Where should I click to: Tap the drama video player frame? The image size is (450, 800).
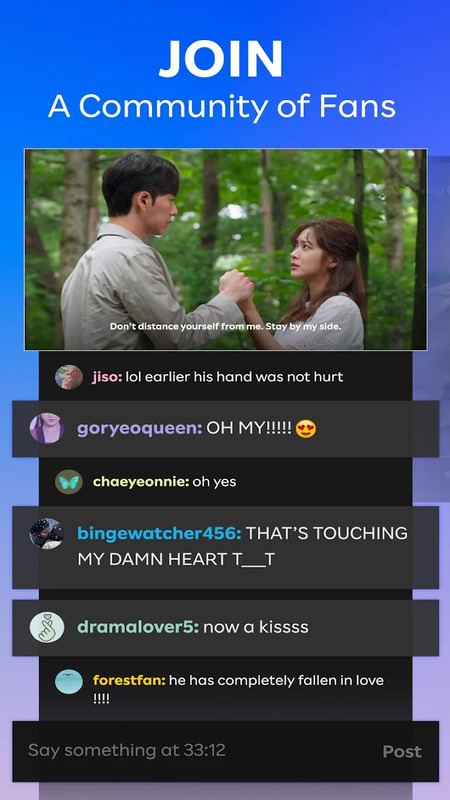pyautogui.click(x=226, y=249)
